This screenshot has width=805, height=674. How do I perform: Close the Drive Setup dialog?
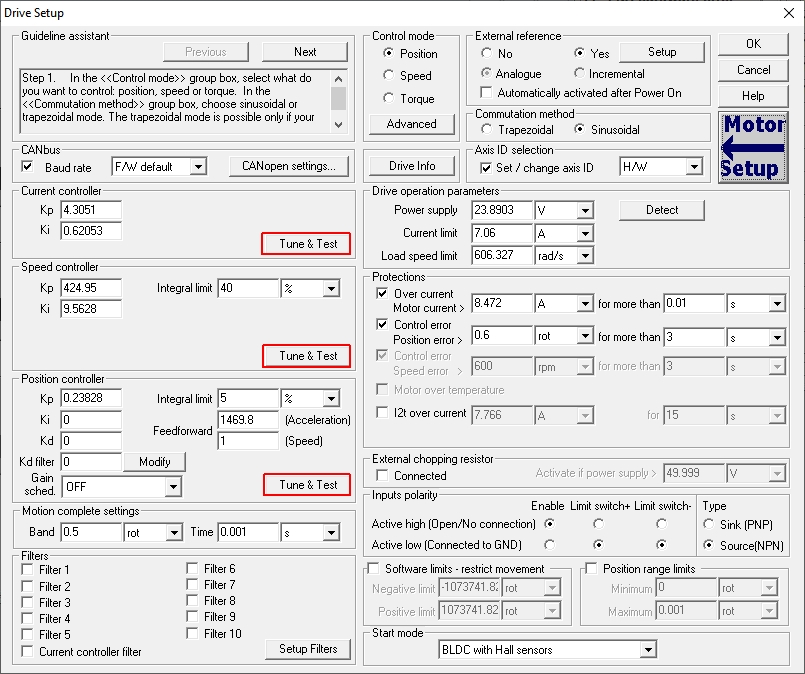tap(789, 13)
